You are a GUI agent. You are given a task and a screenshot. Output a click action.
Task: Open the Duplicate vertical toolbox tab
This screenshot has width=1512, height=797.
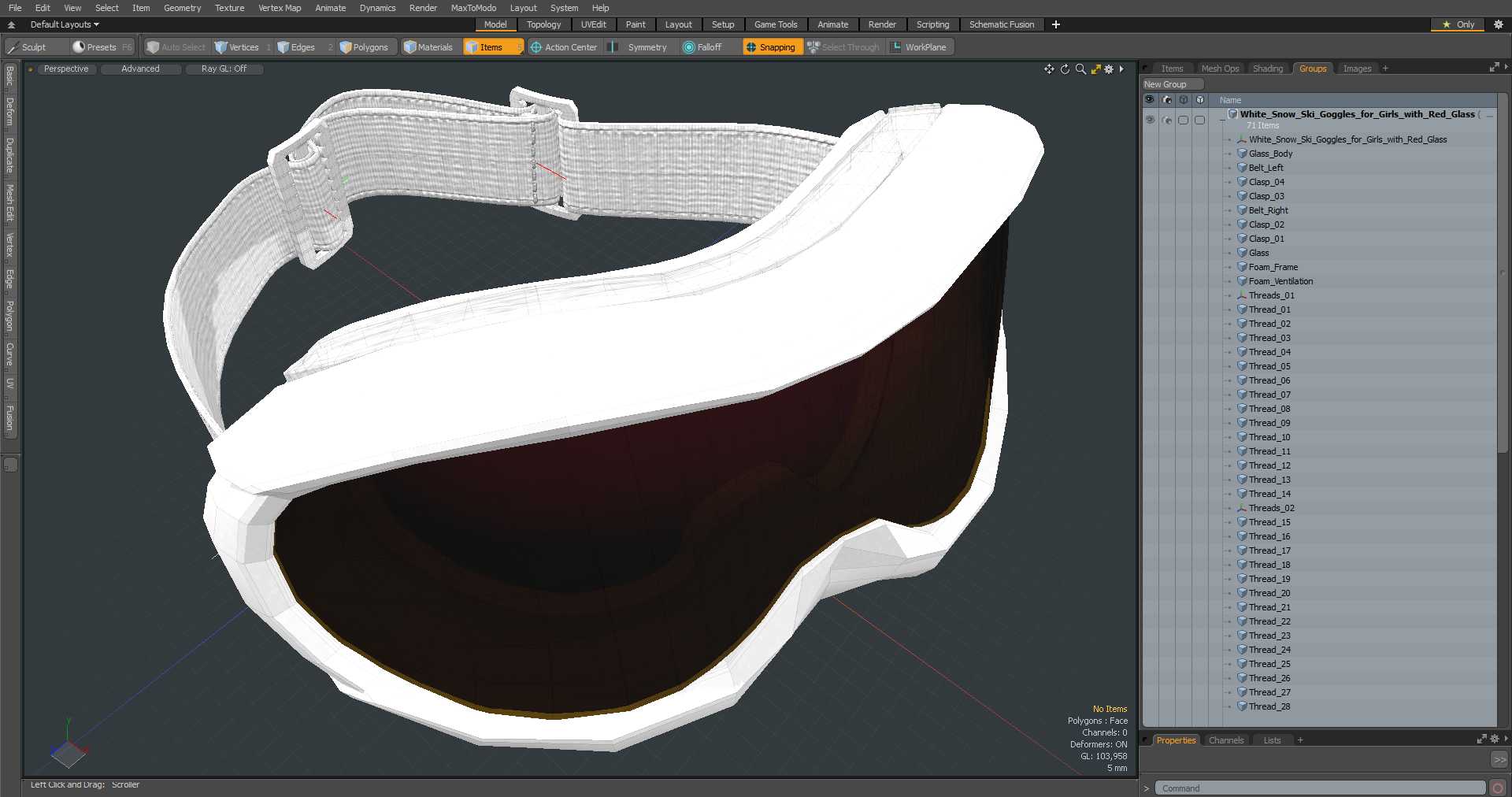pos(9,155)
